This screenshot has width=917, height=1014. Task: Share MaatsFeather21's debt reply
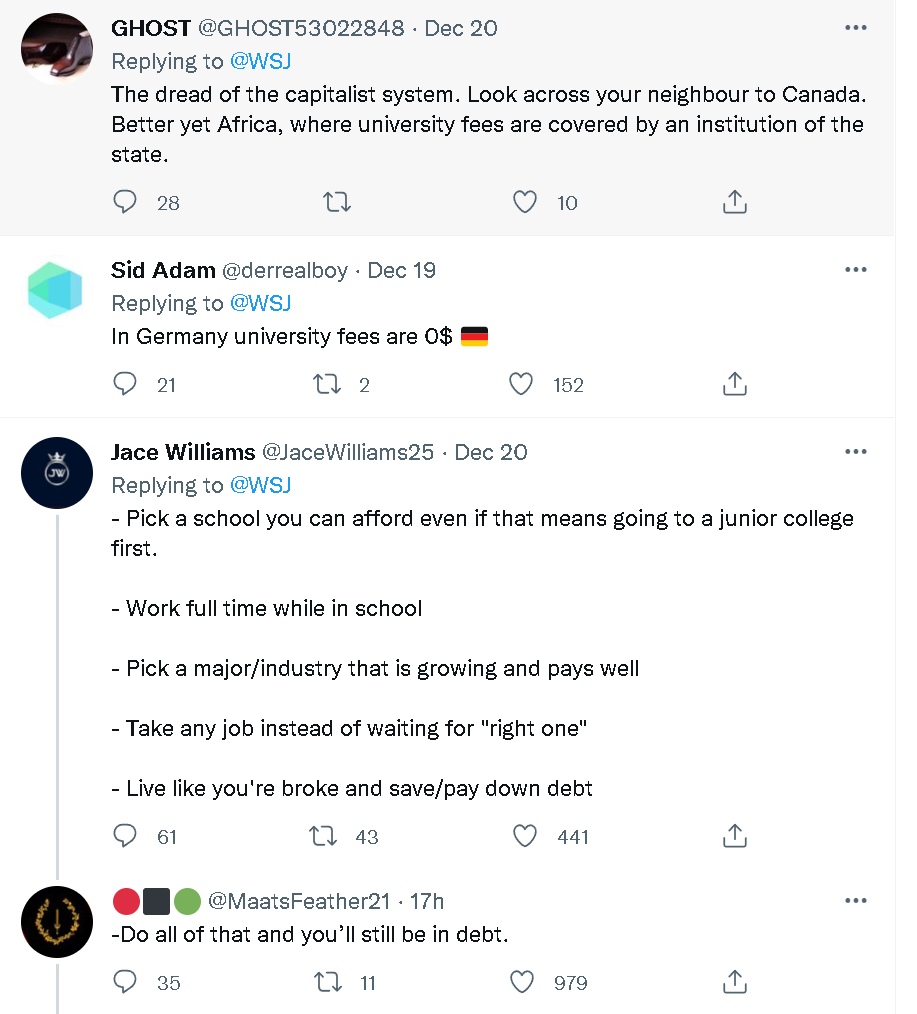click(x=734, y=983)
